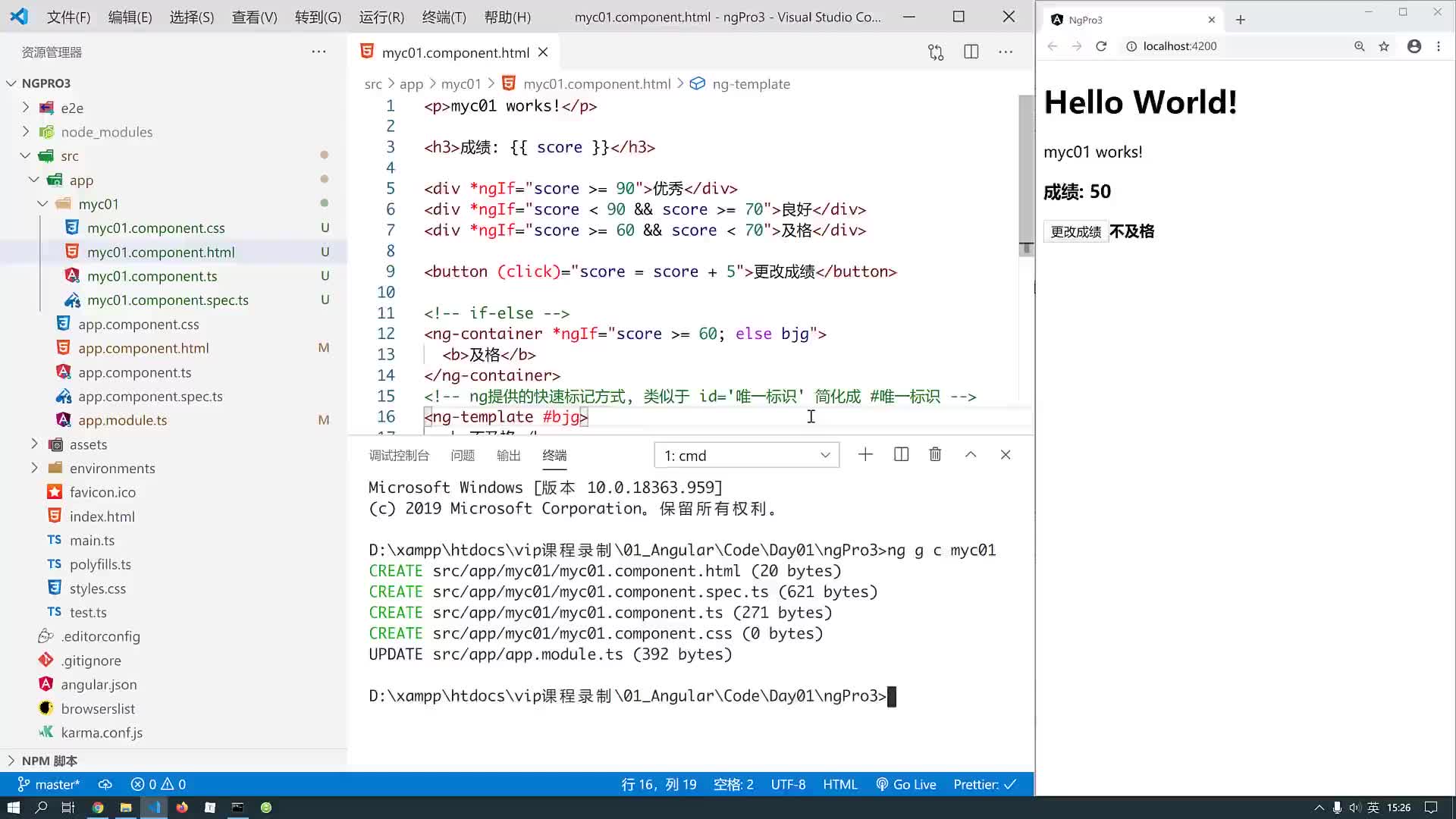
Task: Click line and column indicator 行 16, 列 19
Action: click(x=658, y=784)
